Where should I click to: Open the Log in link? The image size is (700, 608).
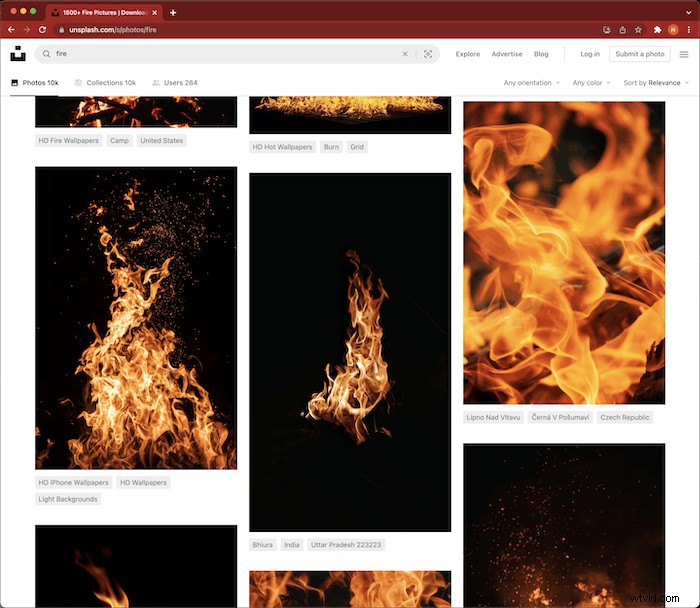[590, 54]
